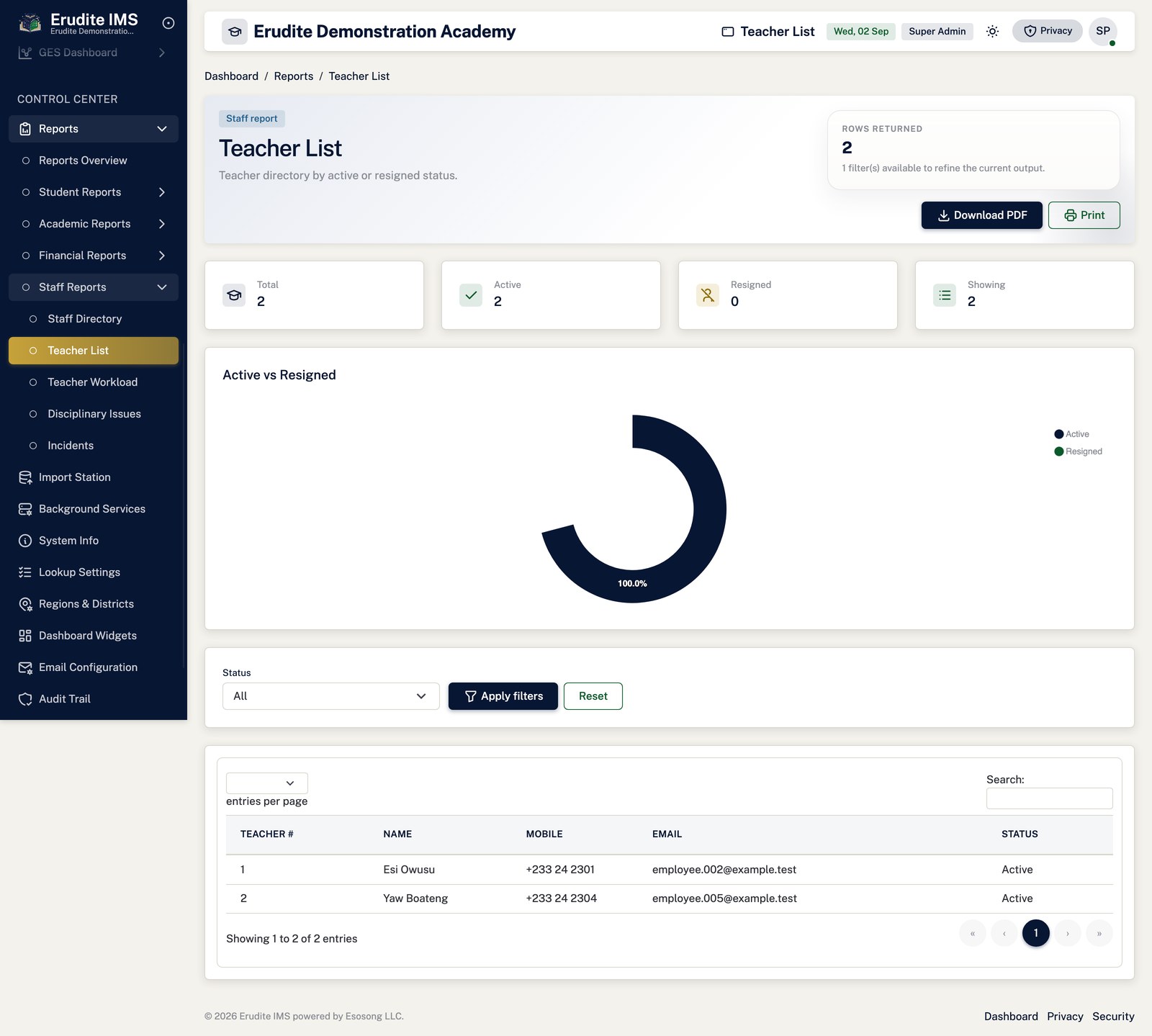
Task: Expand the Student Reports submenu chevron
Action: pos(162,192)
